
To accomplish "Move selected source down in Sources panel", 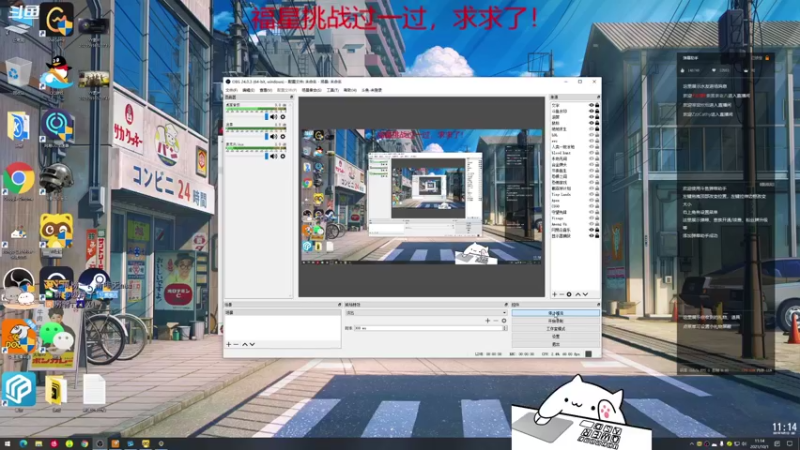I will click(x=586, y=294).
